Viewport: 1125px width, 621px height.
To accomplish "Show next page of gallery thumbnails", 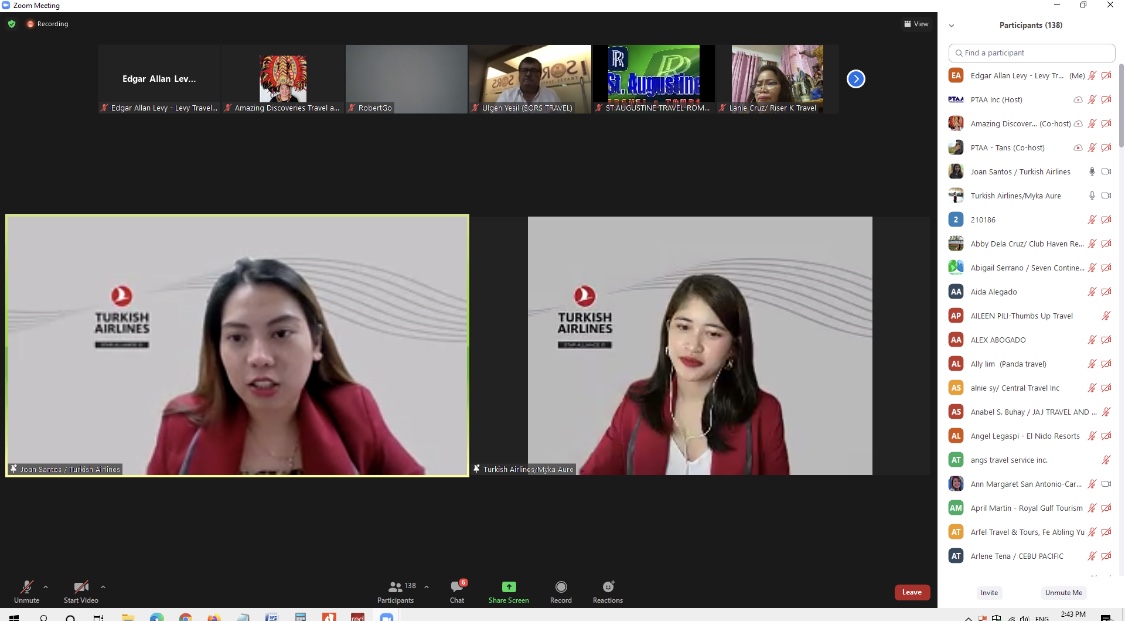I will coord(856,79).
